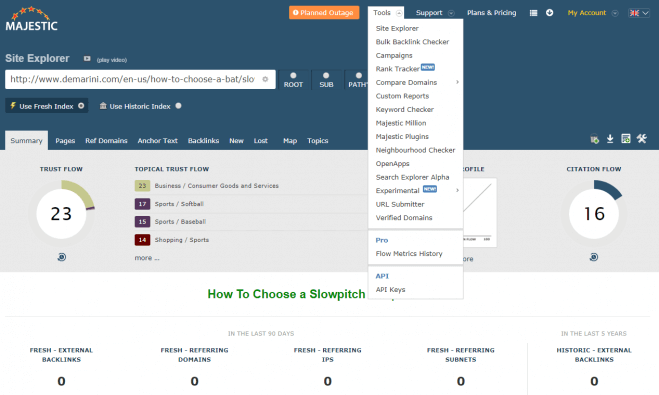The image size is (659, 395).
Task: Open Verified Domains menu item
Action: pos(404,218)
